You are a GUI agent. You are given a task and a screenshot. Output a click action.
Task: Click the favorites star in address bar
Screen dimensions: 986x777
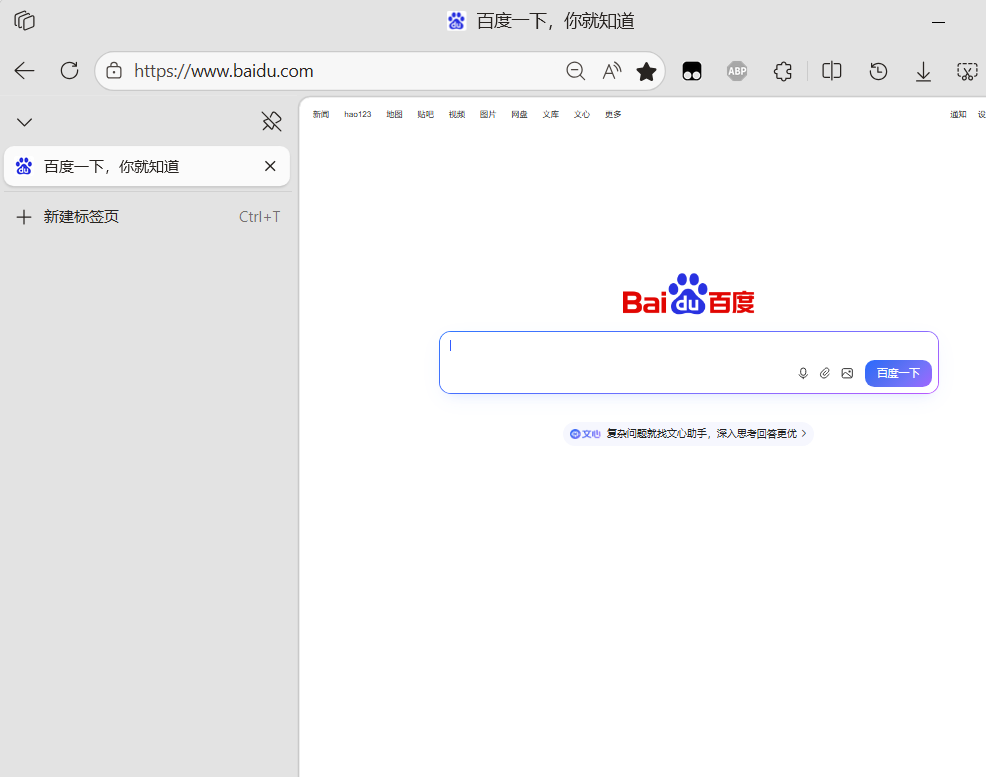coord(646,71)
